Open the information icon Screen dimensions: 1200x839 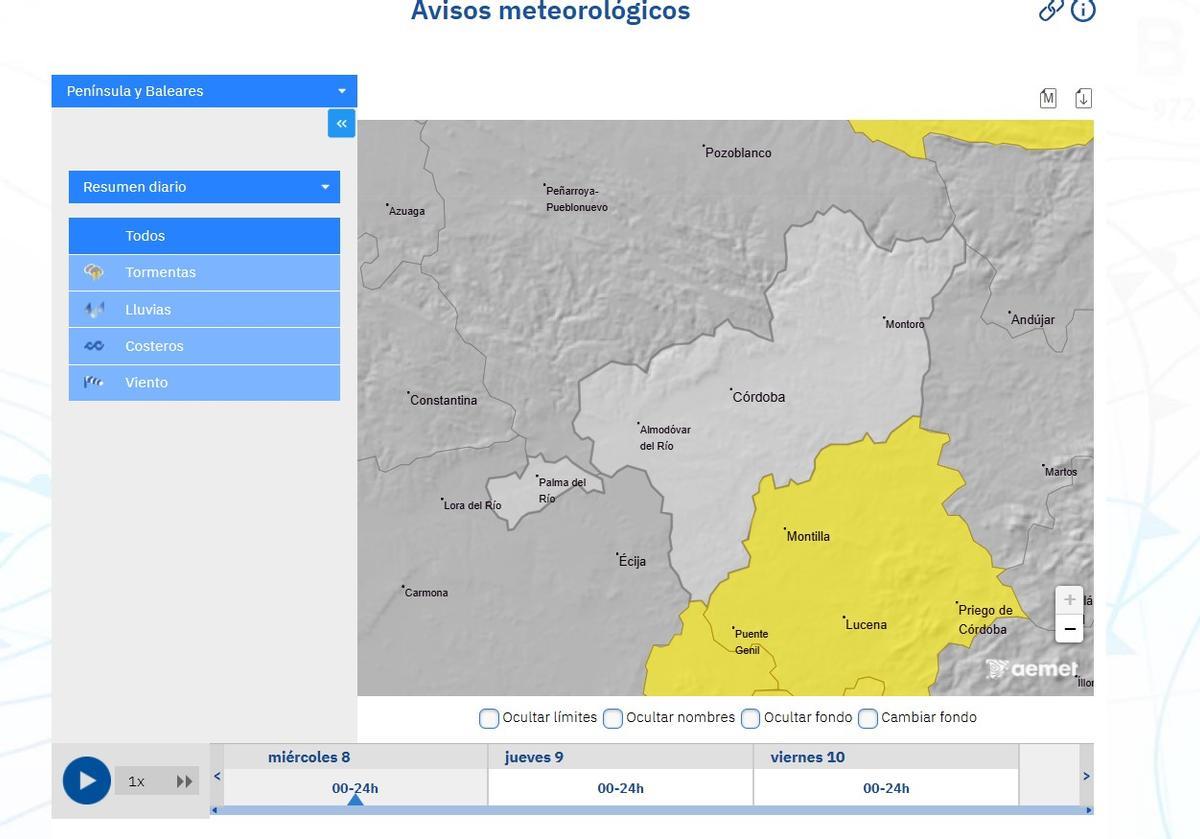pos(1083,10)
